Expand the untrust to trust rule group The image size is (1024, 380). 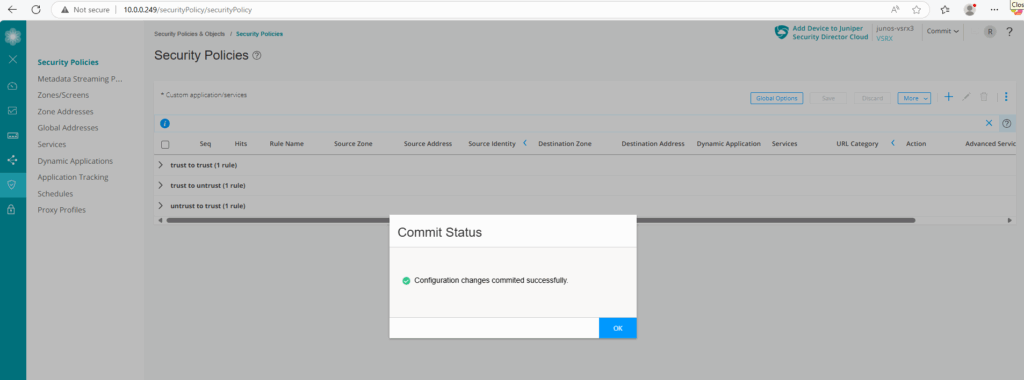tap(161, 206)
